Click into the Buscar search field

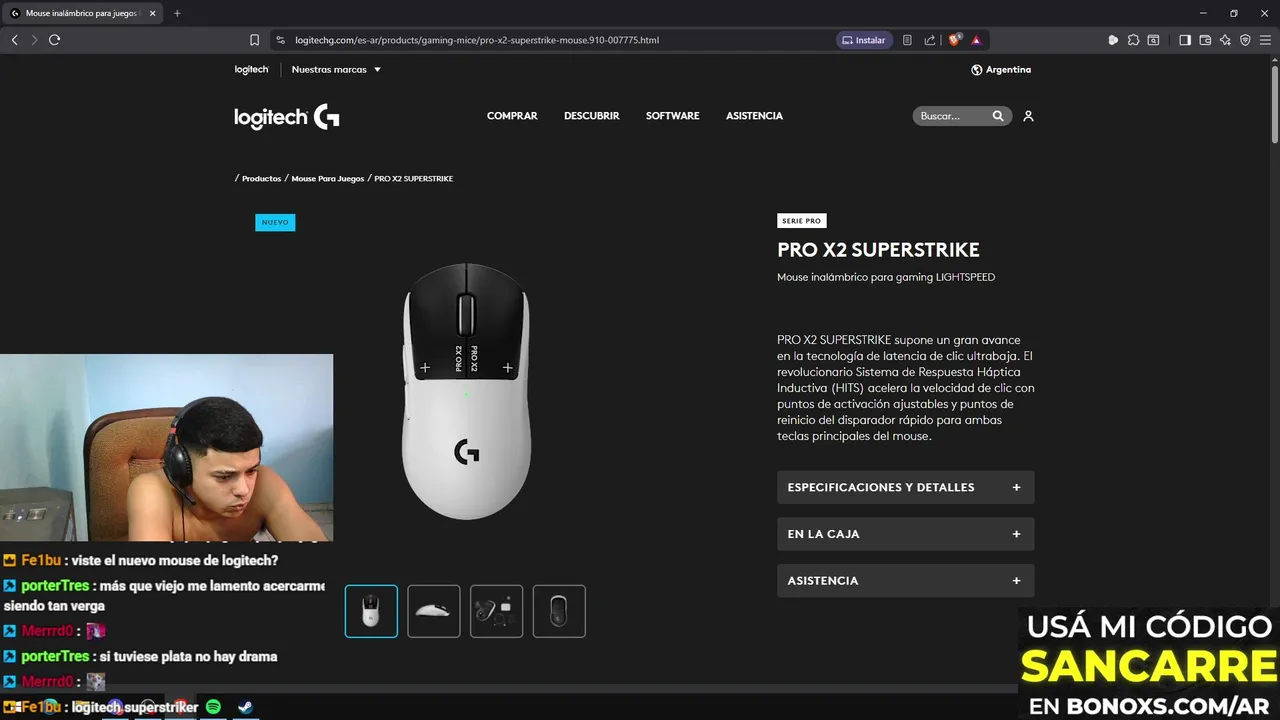(x=951, y=116)
